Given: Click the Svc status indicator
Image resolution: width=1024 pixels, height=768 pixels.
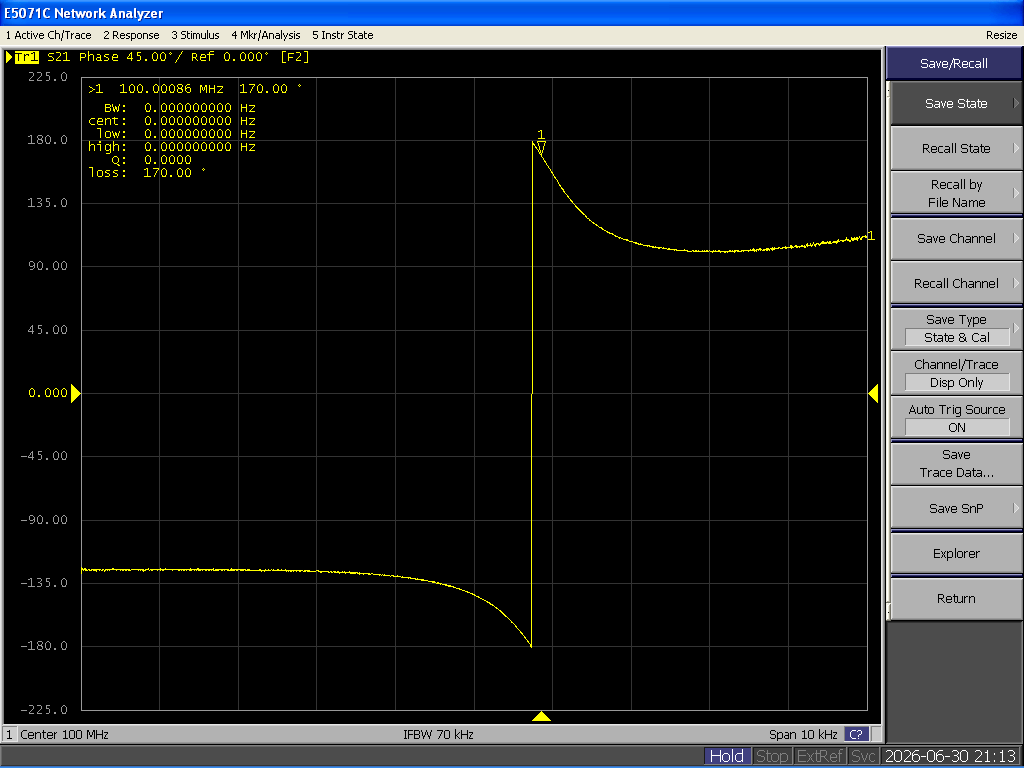Looking at the screenshot, I should click(863, 756).
